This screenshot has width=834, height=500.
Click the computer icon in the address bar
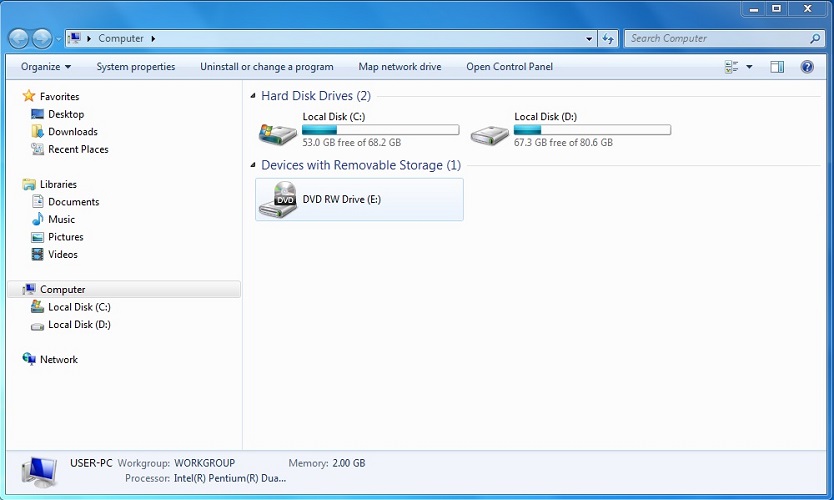pyautogui.click(x=75, y=38)
